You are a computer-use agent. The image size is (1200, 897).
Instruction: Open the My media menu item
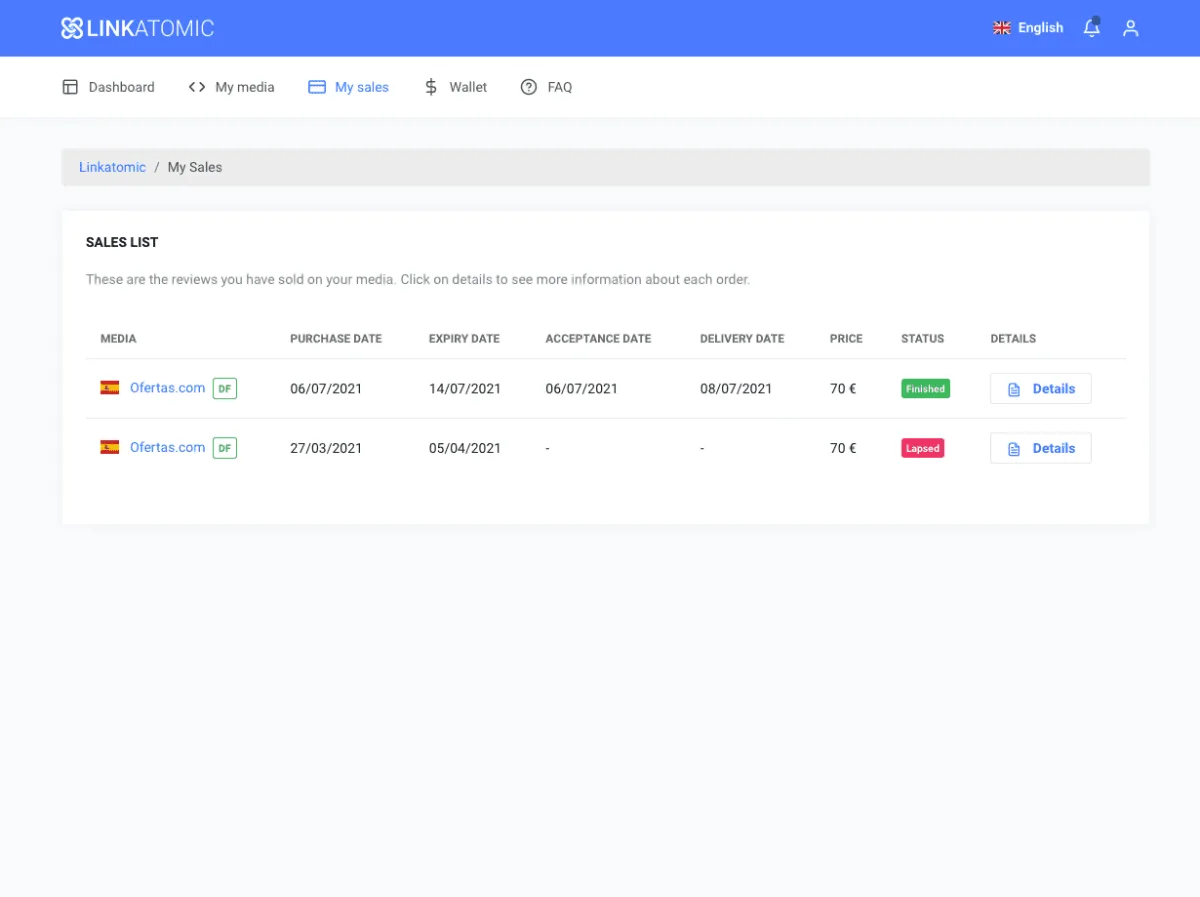pyautogui.click(x=231, y=87)
